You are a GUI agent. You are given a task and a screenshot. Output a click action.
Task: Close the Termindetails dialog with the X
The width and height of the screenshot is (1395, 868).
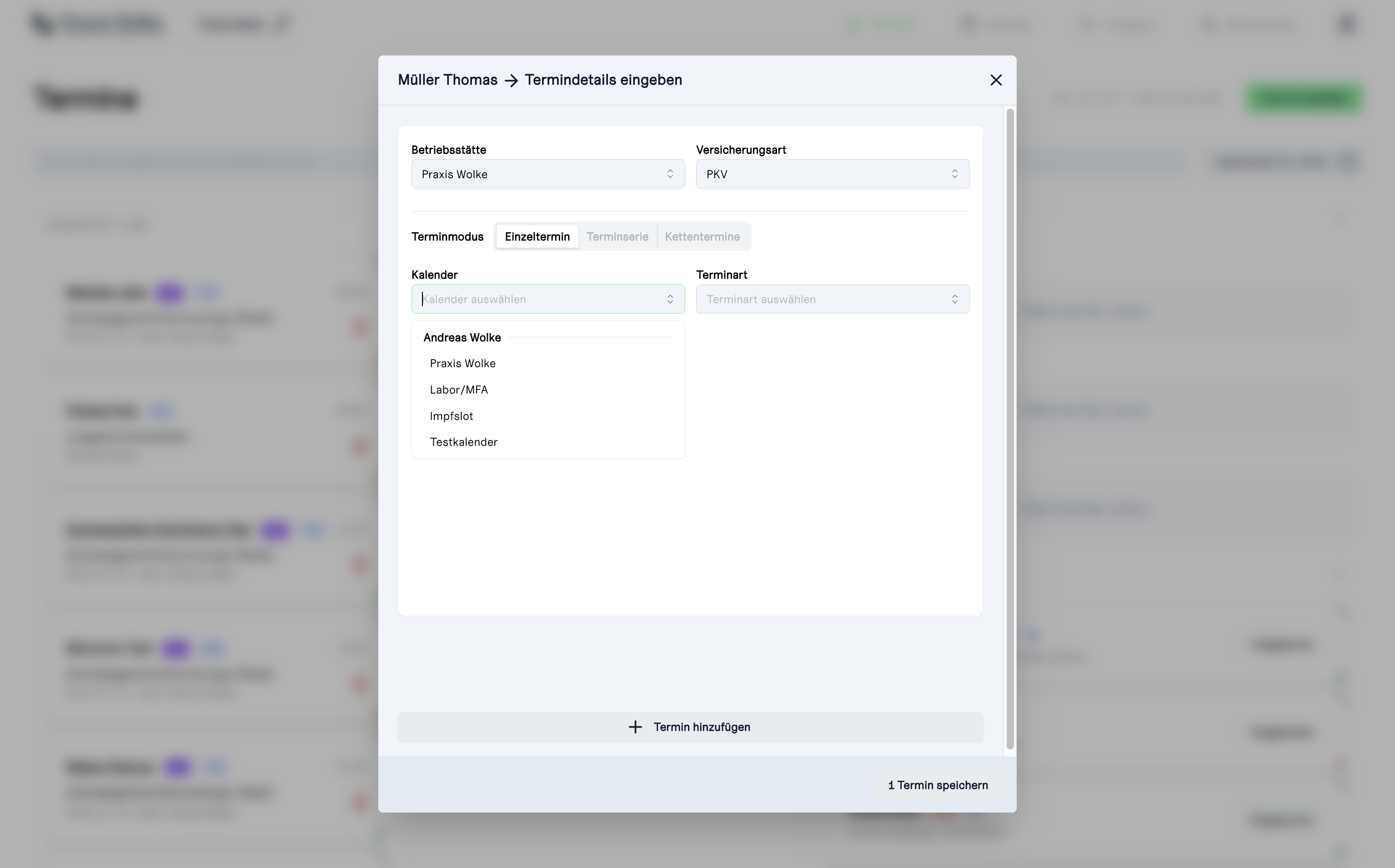(996, 80)
